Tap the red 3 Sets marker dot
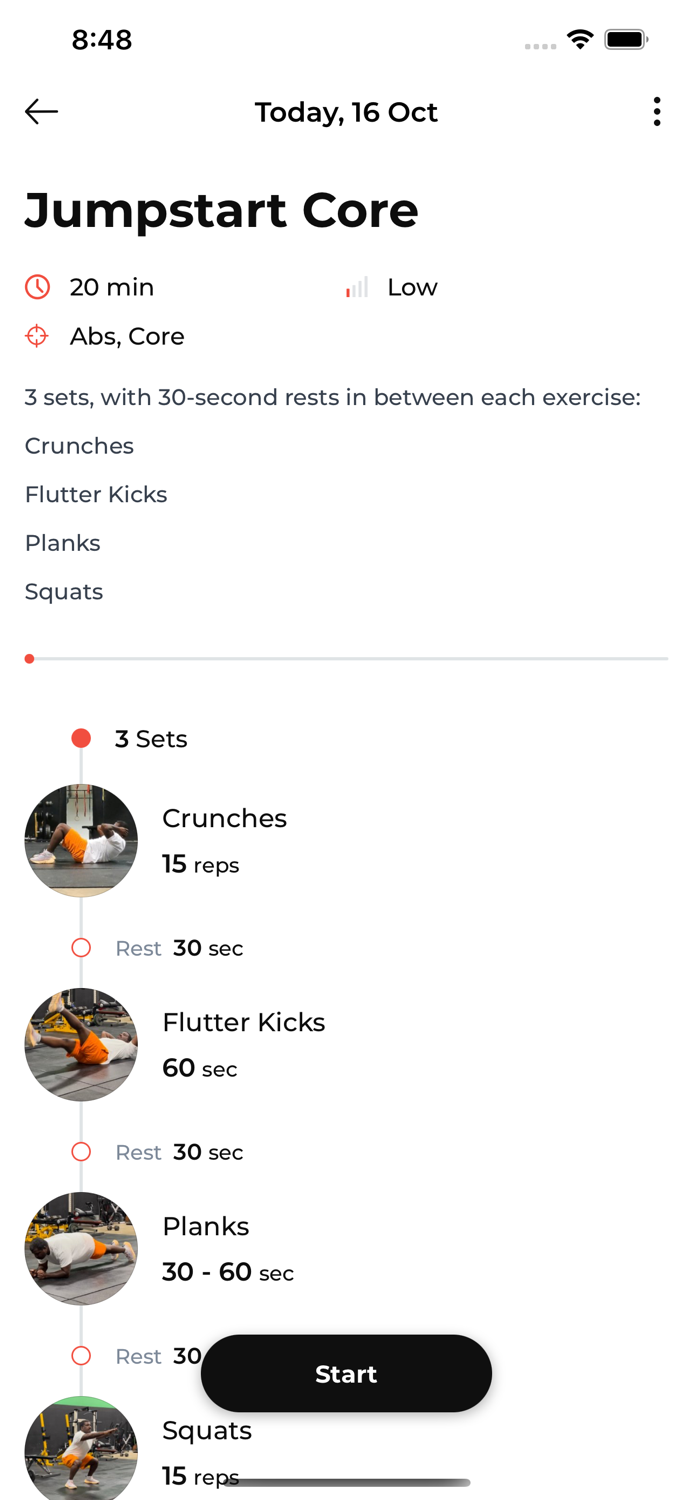Image resolution: width=693 pixels, height=1500 pixels. click(81, 739)
